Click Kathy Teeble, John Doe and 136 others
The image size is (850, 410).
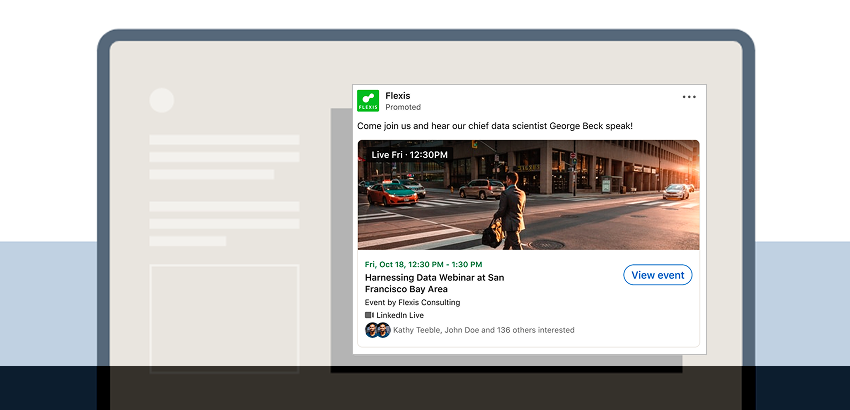coord(484,330)
